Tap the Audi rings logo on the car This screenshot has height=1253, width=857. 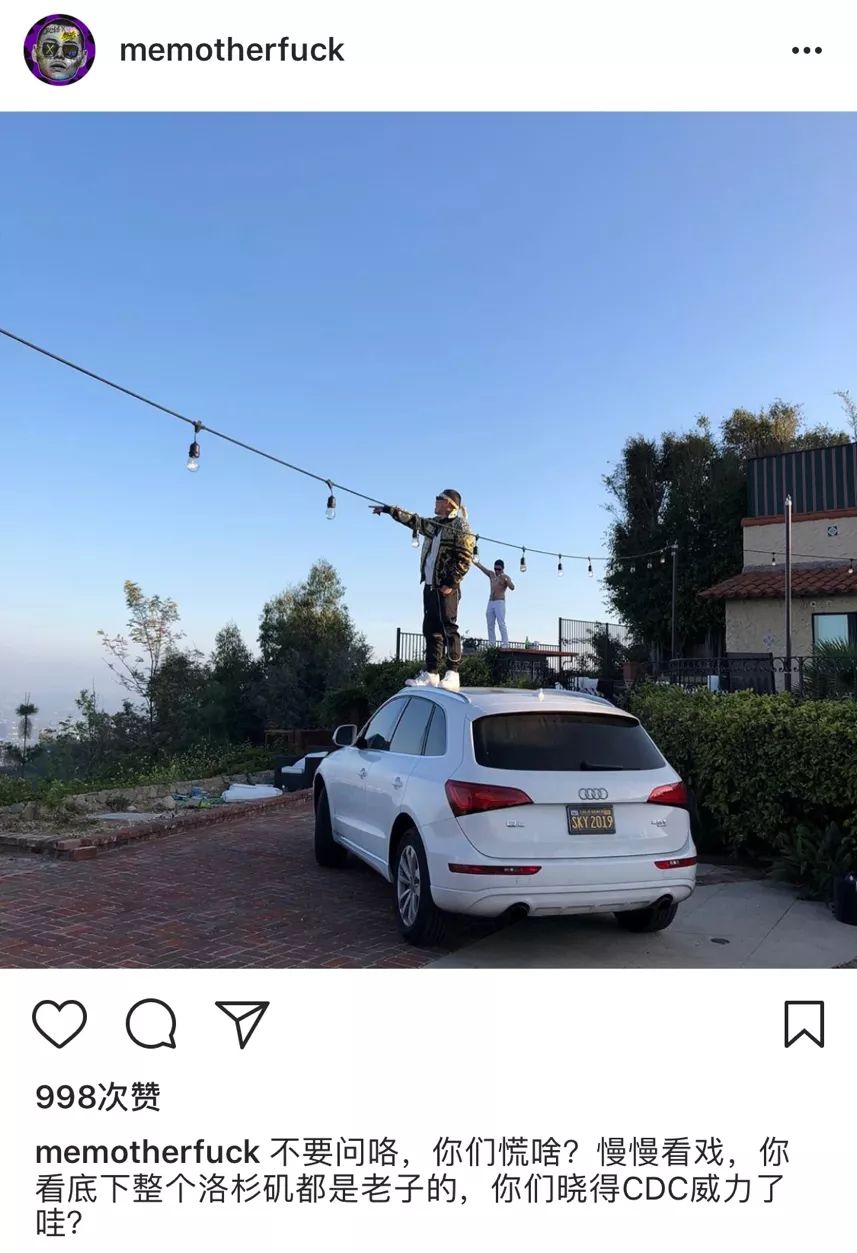[x=593, y=793]
